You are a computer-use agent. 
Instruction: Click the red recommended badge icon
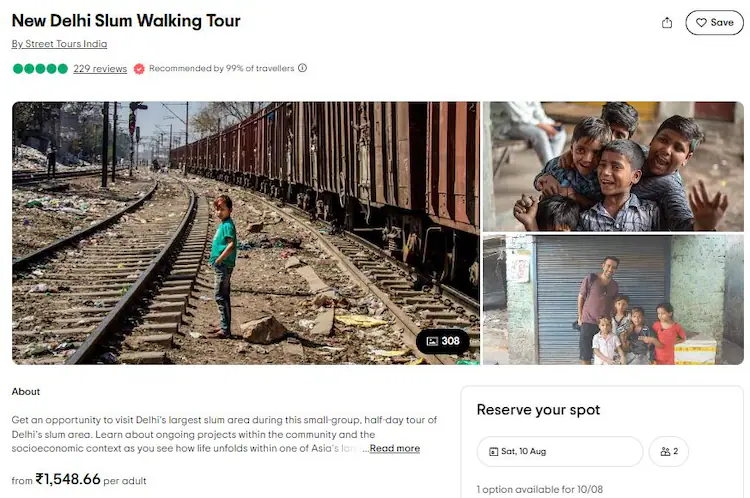(x=139, y=68)
